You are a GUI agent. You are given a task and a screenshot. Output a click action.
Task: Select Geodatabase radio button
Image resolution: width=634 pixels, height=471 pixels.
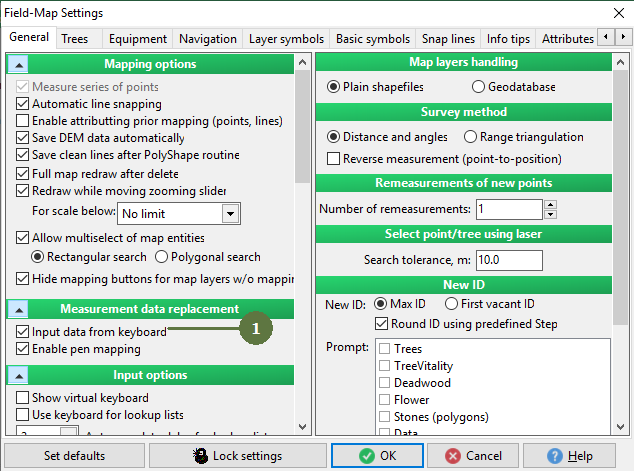tap(478, 87)
